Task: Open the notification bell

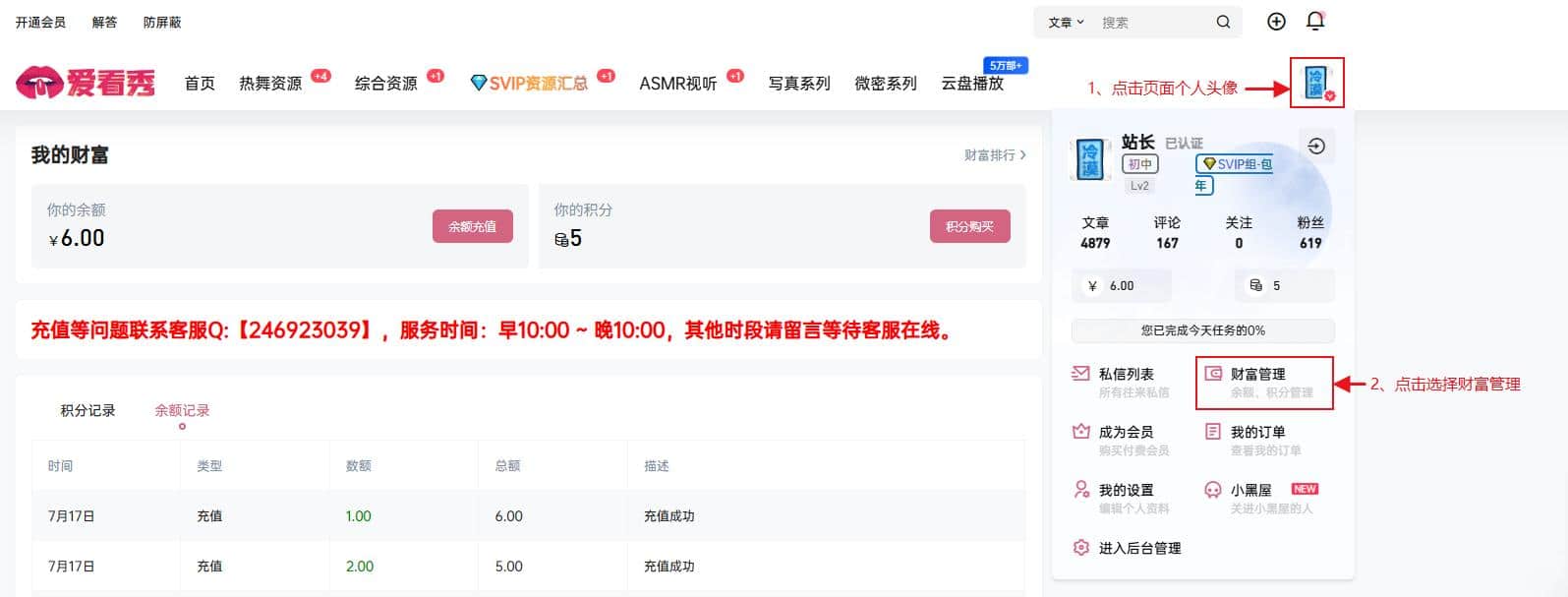Action: pyautogui.click(x=1315, y=21)
